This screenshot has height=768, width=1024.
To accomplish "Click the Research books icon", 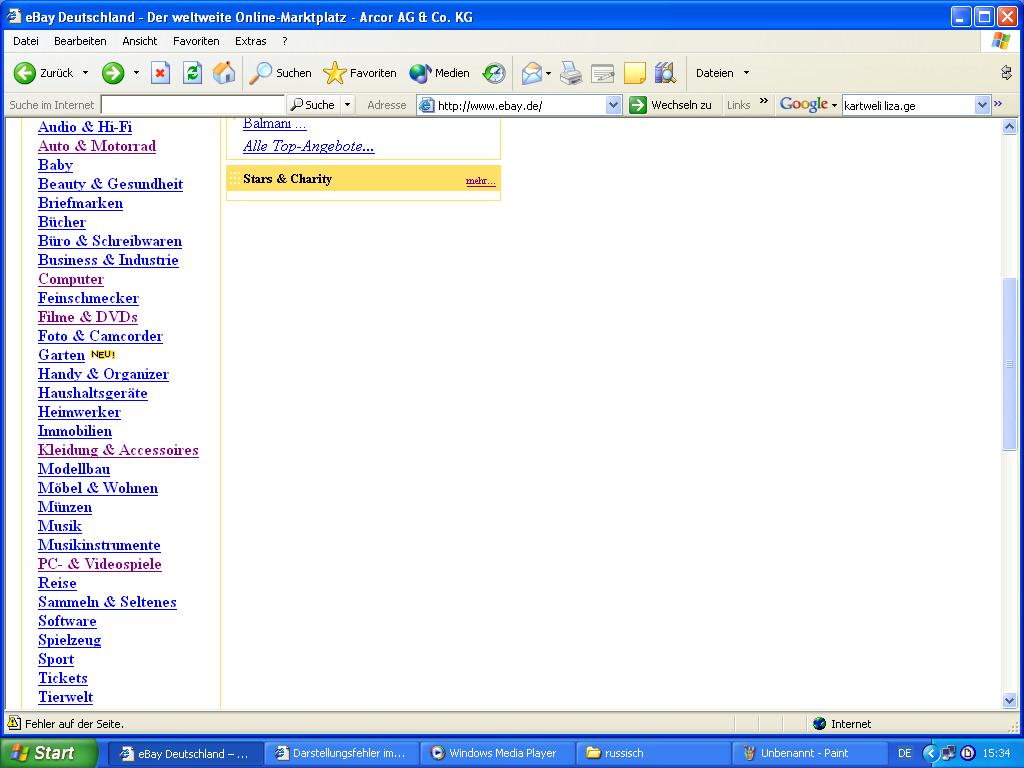I will click(665, 72).
